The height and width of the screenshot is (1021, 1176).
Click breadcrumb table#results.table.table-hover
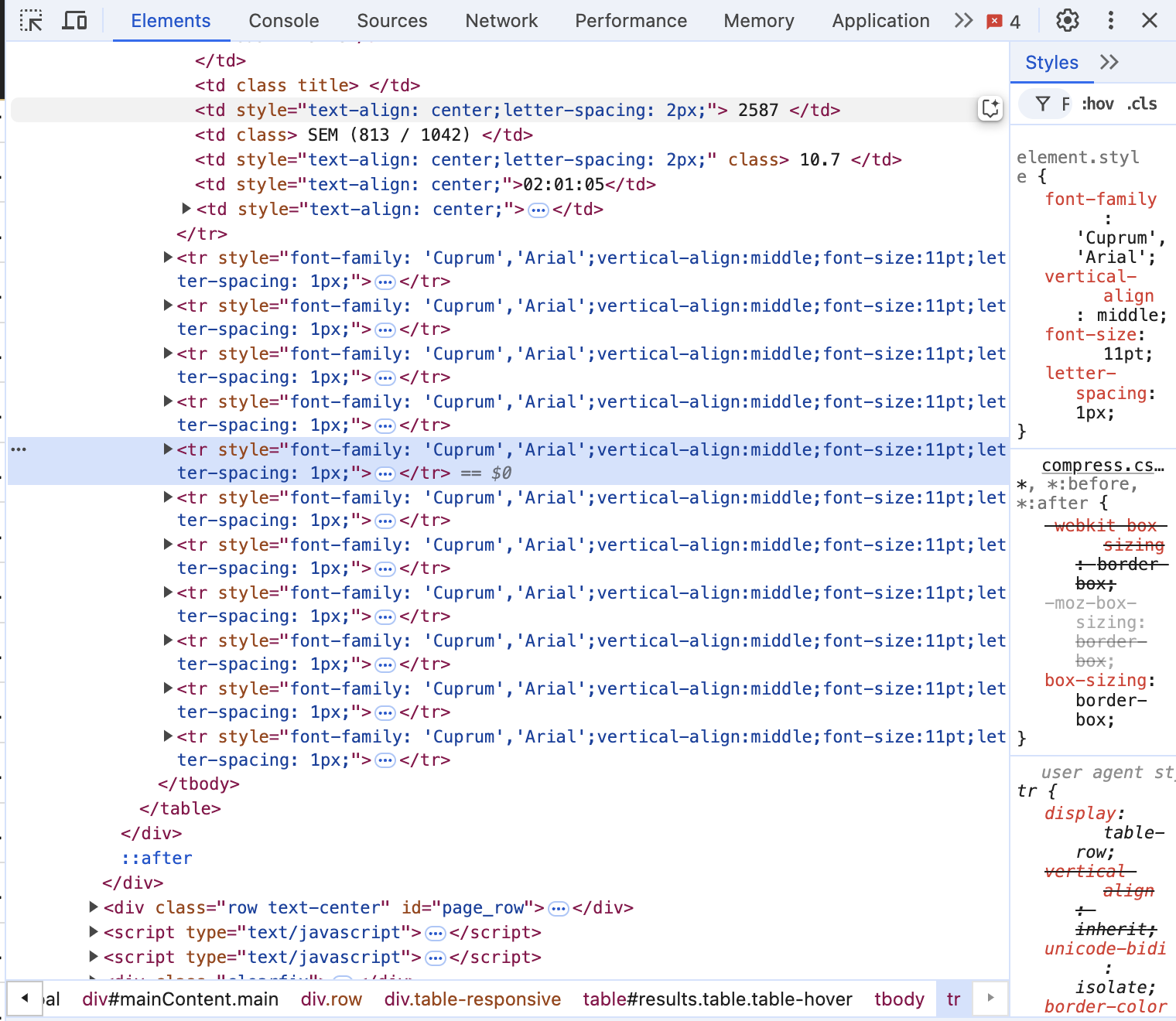(717, 999)
